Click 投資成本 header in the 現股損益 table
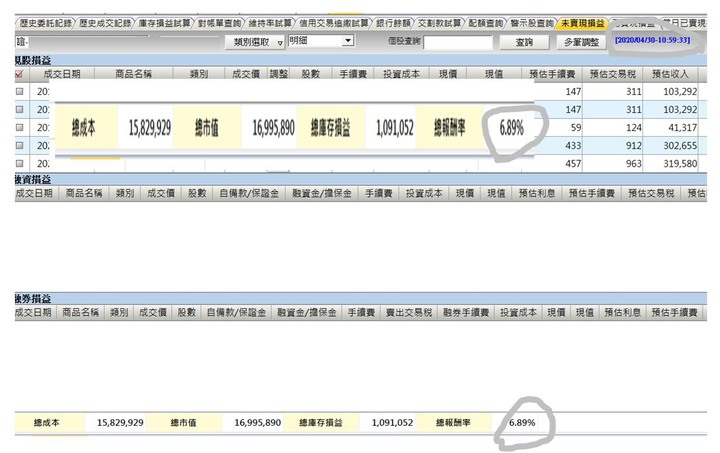Viewport: 720px width, 453px height. tap(401, 74)
